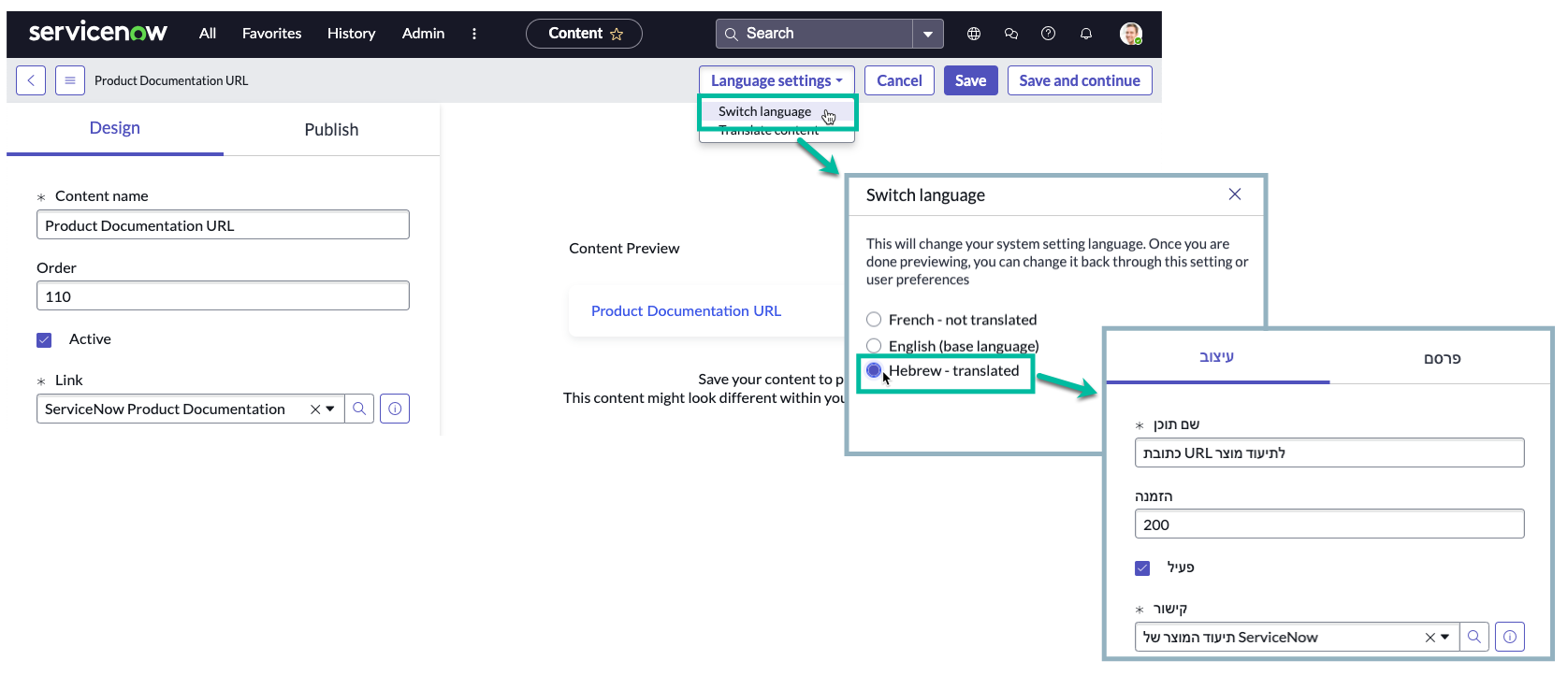Clear the ServiceNow Product Documentation link value
This screenshot has height=675, width=1568.
click(315, 409)
